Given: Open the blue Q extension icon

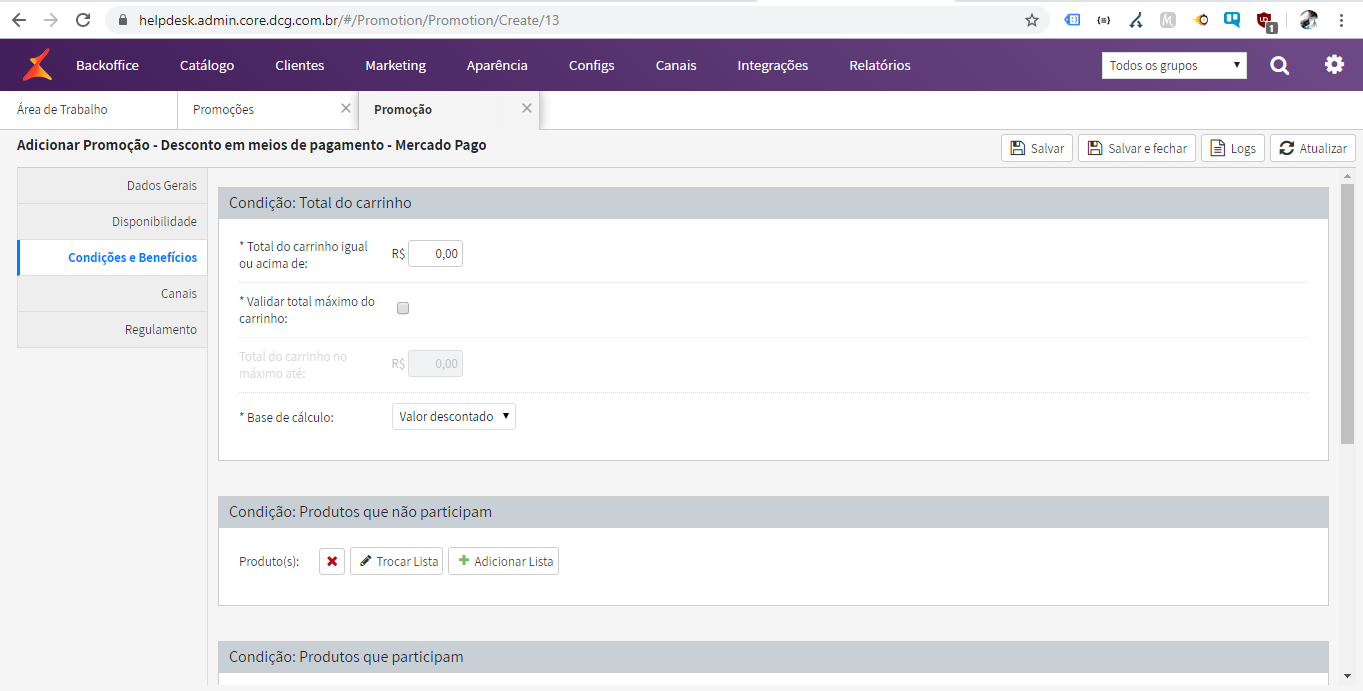Looking at the screenshot, I should tap(1232, 20).
